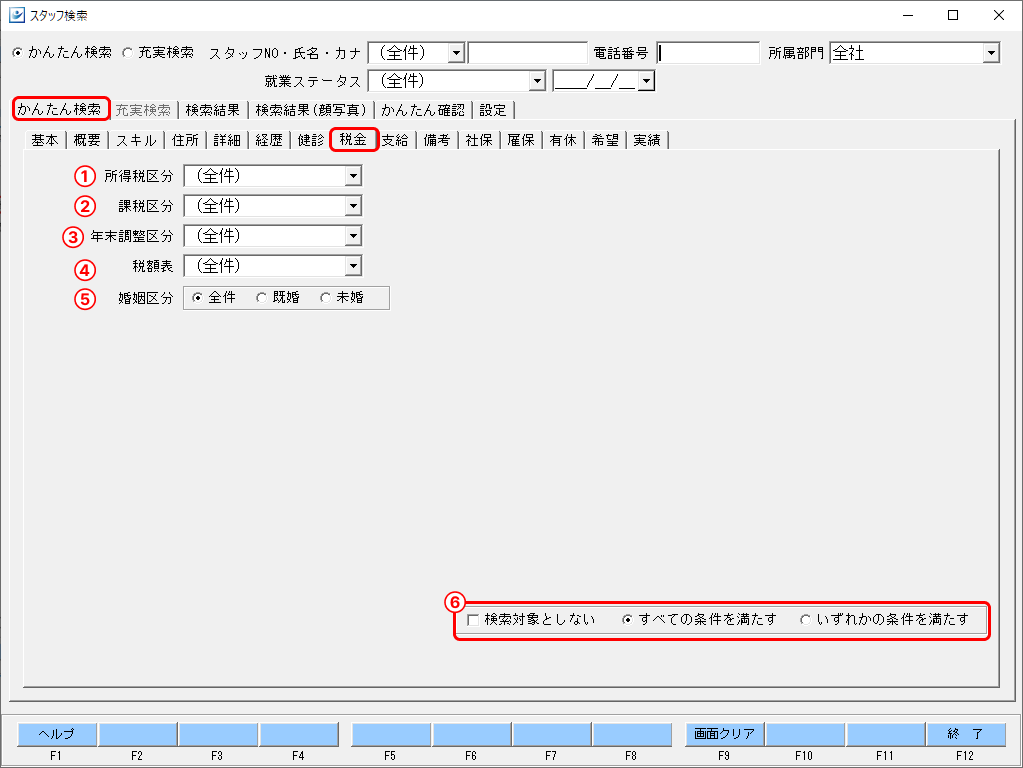Select 未婚 marital status option
The width and height of the screenshot is (1023, 768).
[x=325, y=298]
